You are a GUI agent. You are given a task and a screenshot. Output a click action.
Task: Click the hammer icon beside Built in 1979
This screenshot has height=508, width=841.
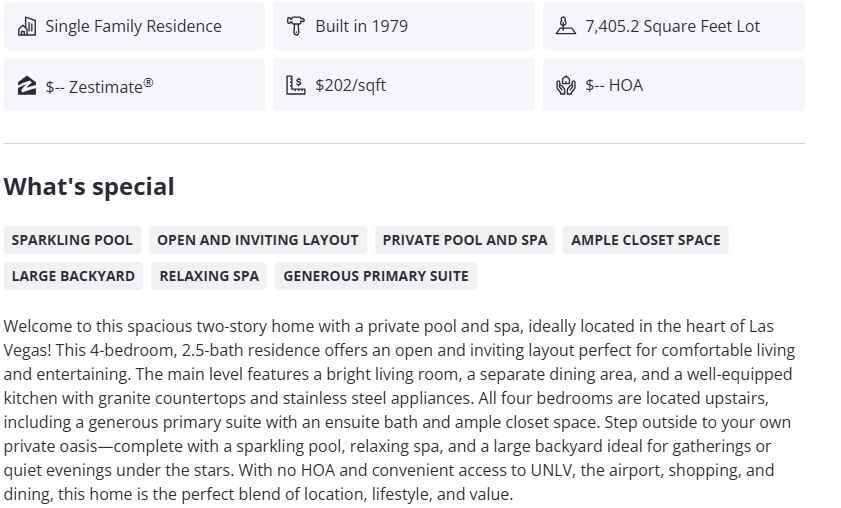[x=295, y=26]
